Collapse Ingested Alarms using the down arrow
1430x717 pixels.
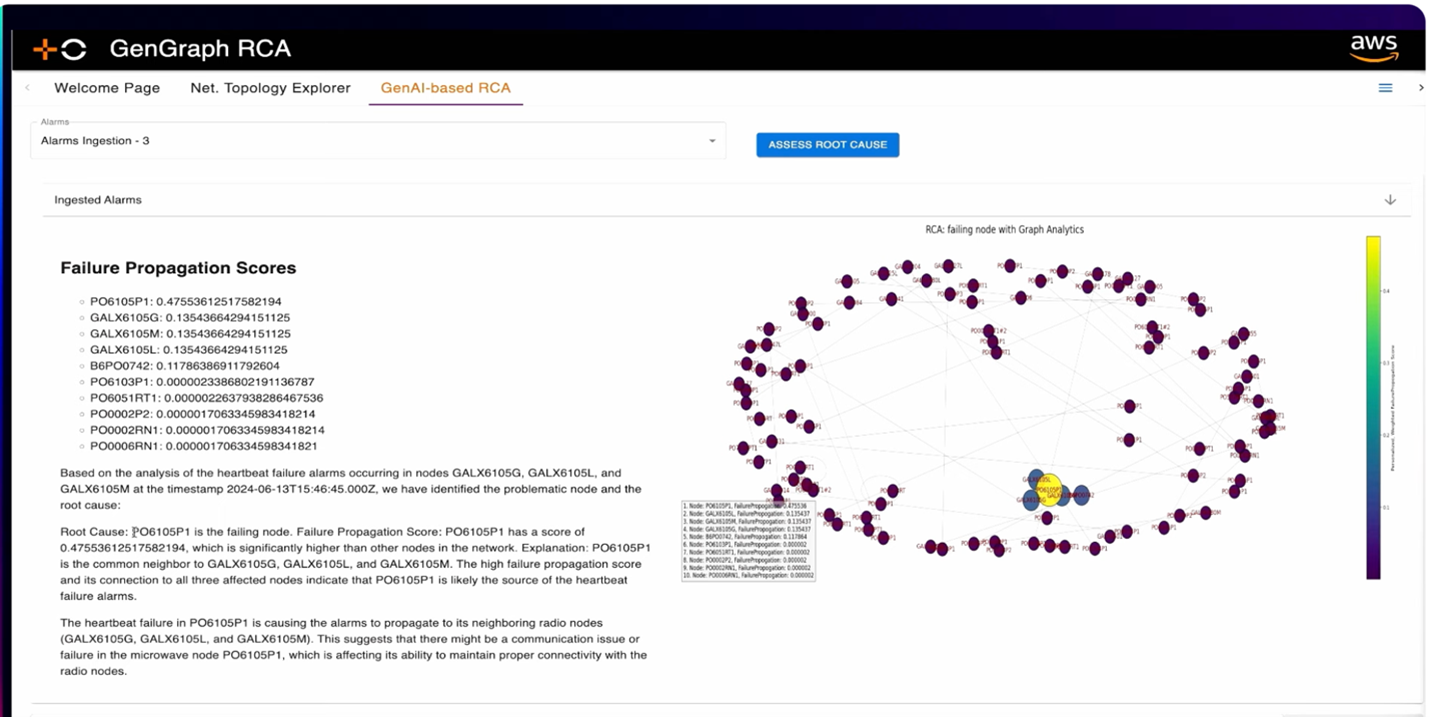[1390, 199]
